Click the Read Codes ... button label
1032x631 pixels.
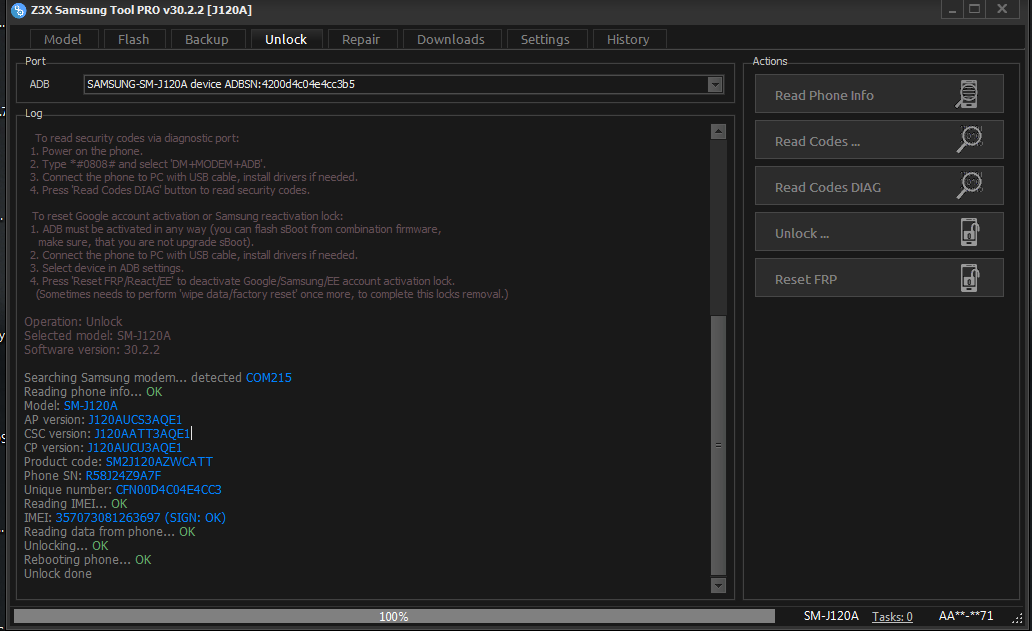(x=817, y=141)
